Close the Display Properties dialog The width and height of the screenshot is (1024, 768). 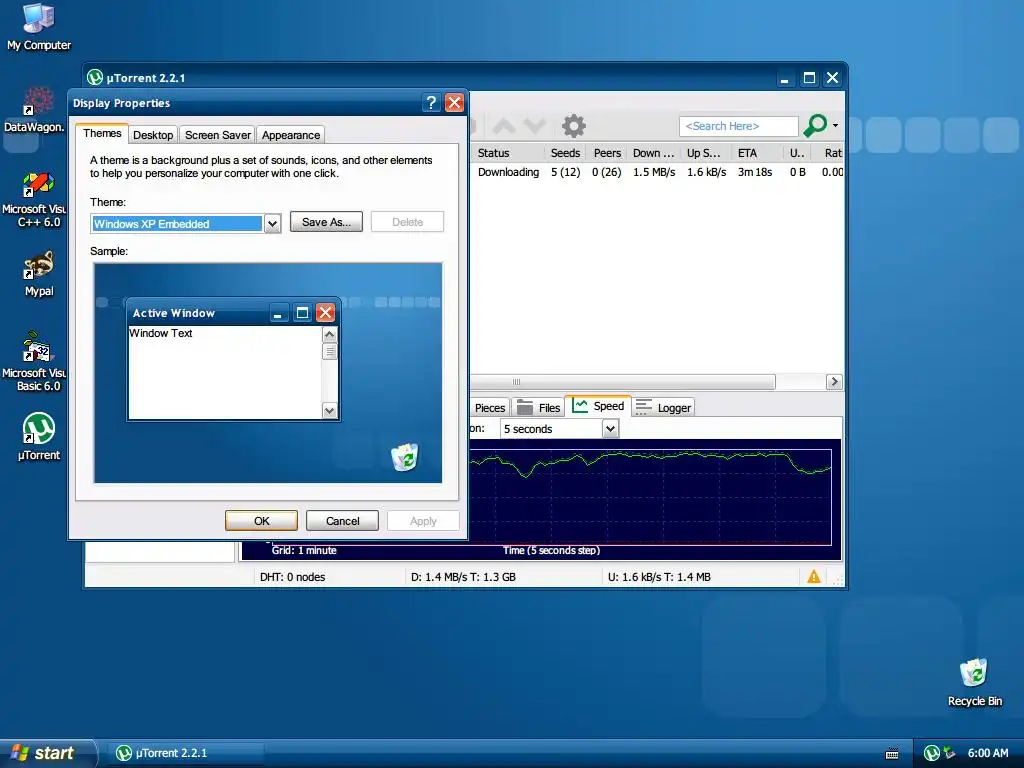pyautogui.click(x=455, y=103)
